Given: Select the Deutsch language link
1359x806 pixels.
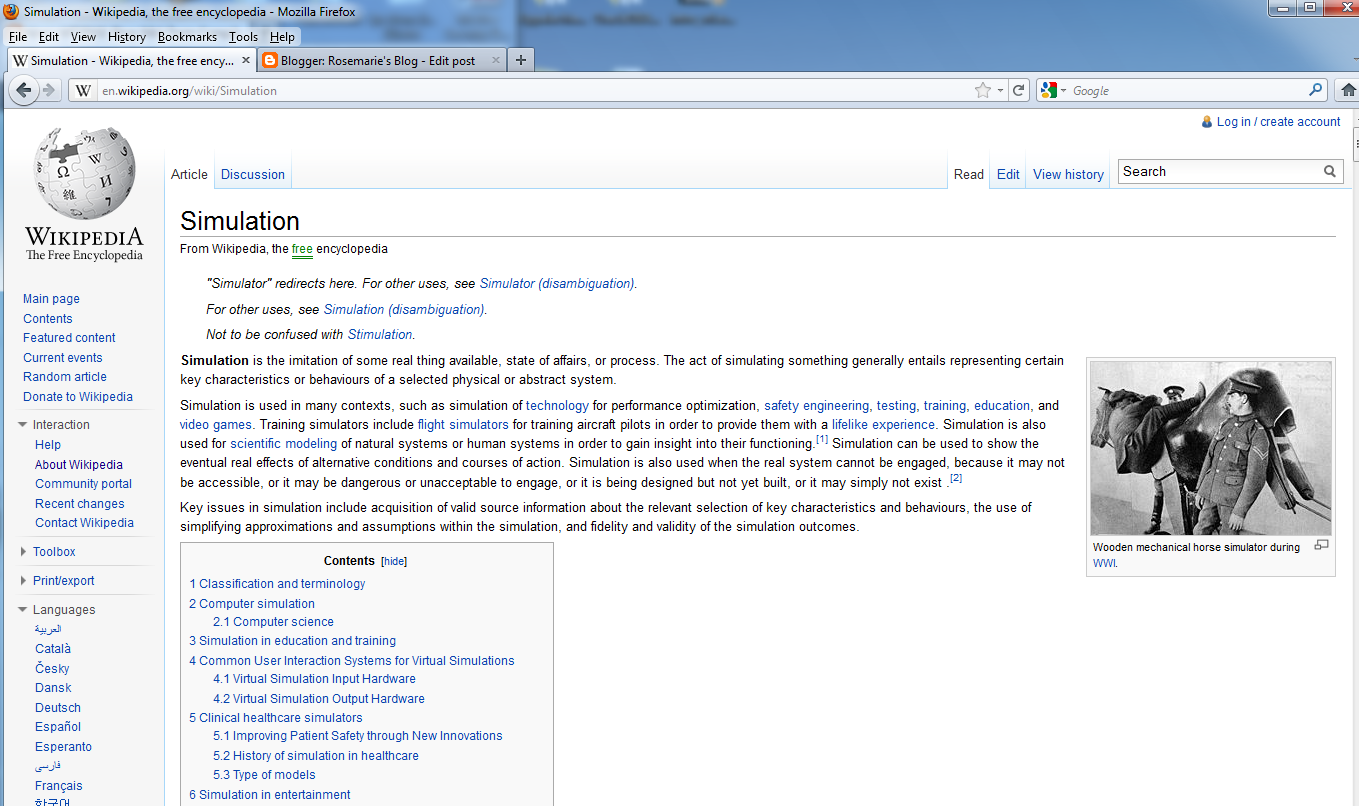Looking at the screenshot, I should 58,708.
